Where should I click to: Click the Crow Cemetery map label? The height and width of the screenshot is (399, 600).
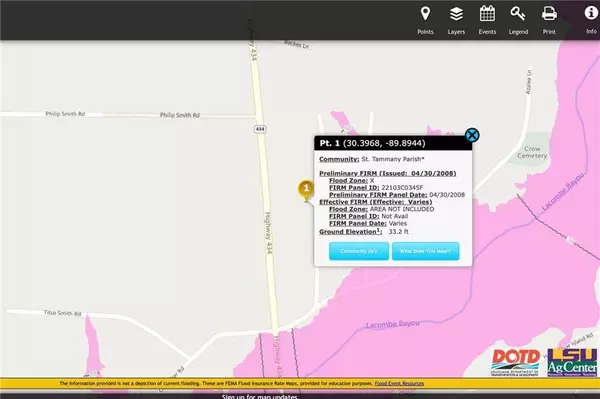point(532,152)
